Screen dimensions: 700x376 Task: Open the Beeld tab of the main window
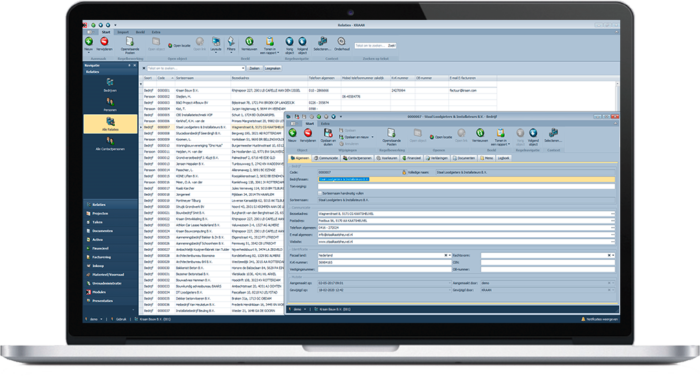click(x=140, y=32)
